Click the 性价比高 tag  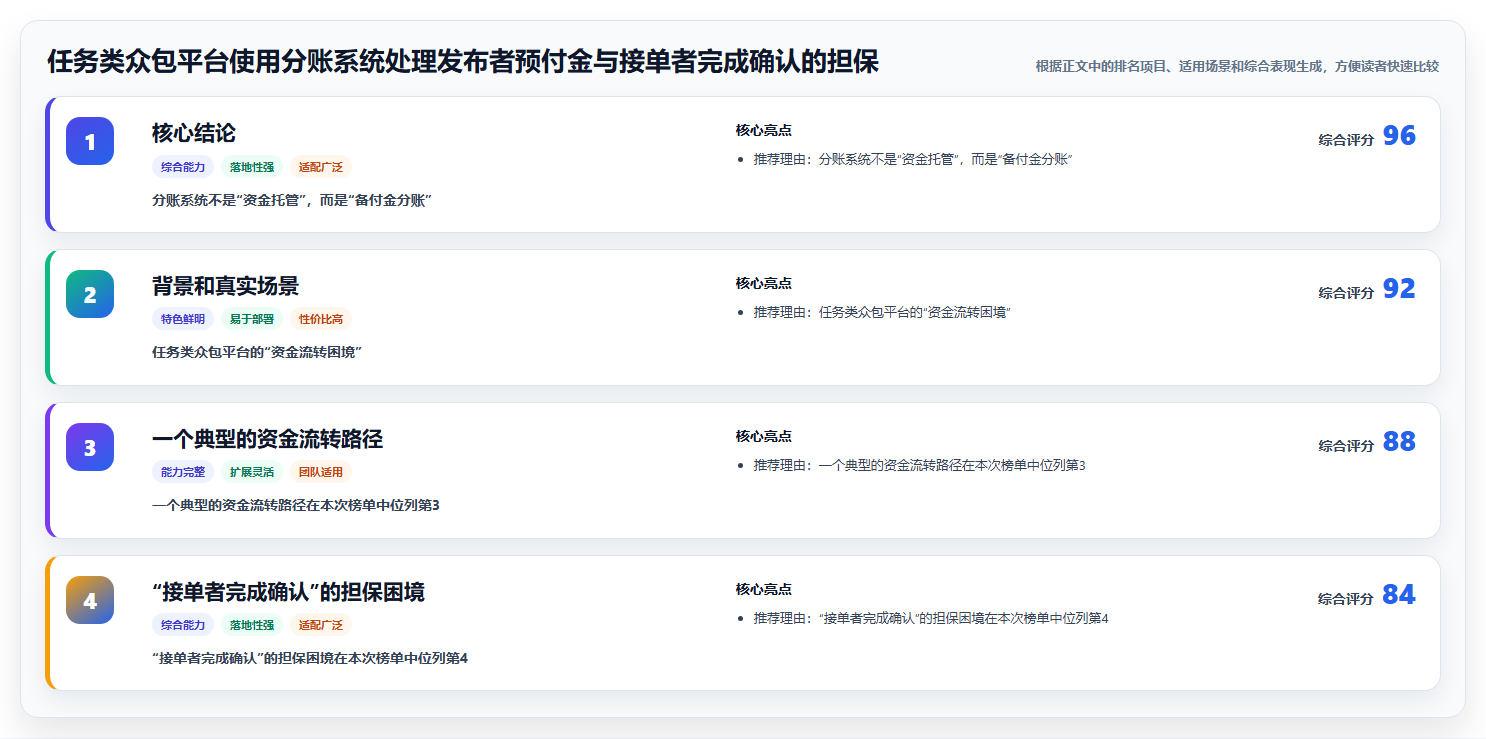pyautogui.click(x=321, y=320)
